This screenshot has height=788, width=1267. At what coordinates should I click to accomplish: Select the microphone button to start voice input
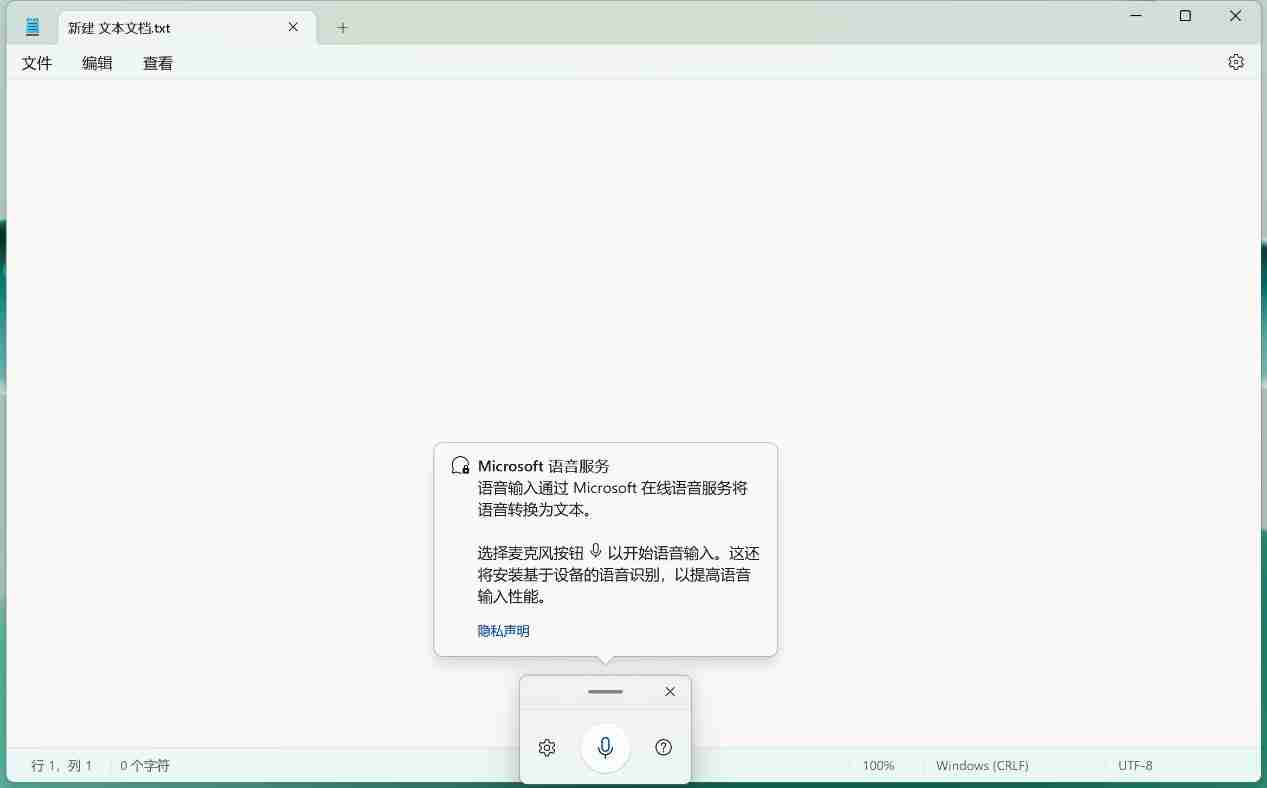[605, 747]
